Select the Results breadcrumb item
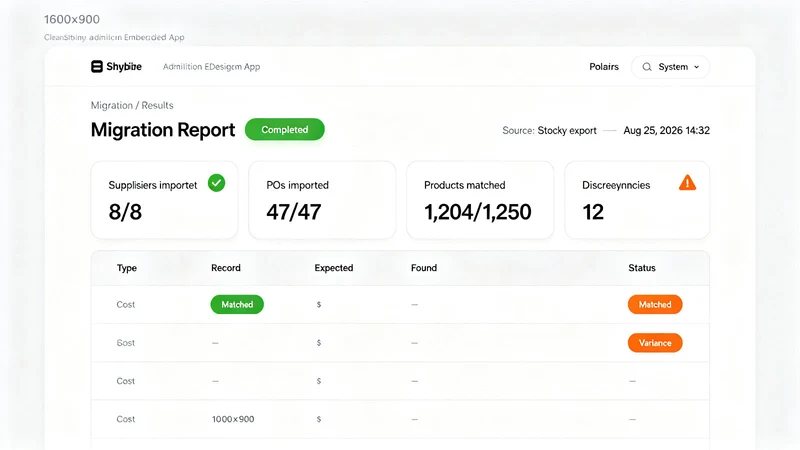The image size is (800, 450). pyautogui.click(x=157, y=105)
